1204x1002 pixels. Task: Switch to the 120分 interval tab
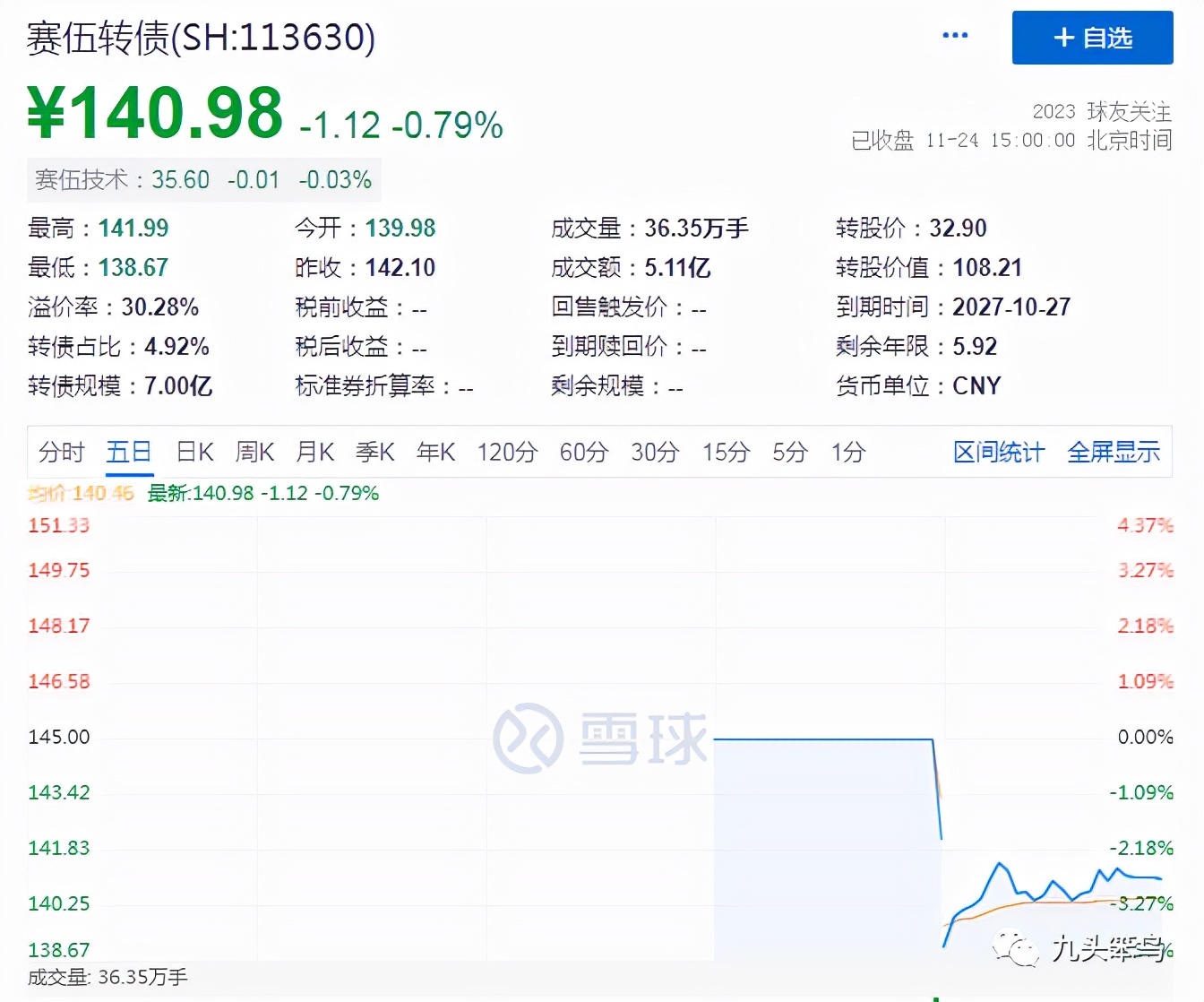point(507,453)
